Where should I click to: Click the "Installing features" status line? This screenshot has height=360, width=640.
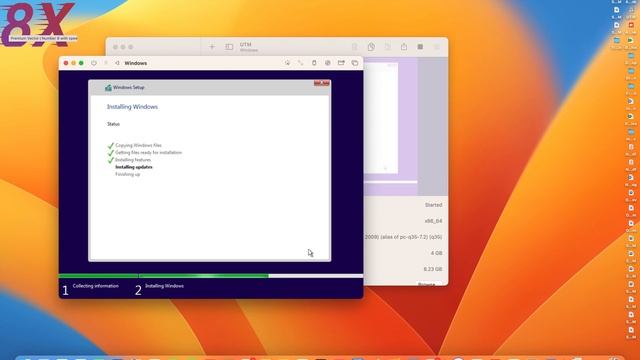coord(133,160)
